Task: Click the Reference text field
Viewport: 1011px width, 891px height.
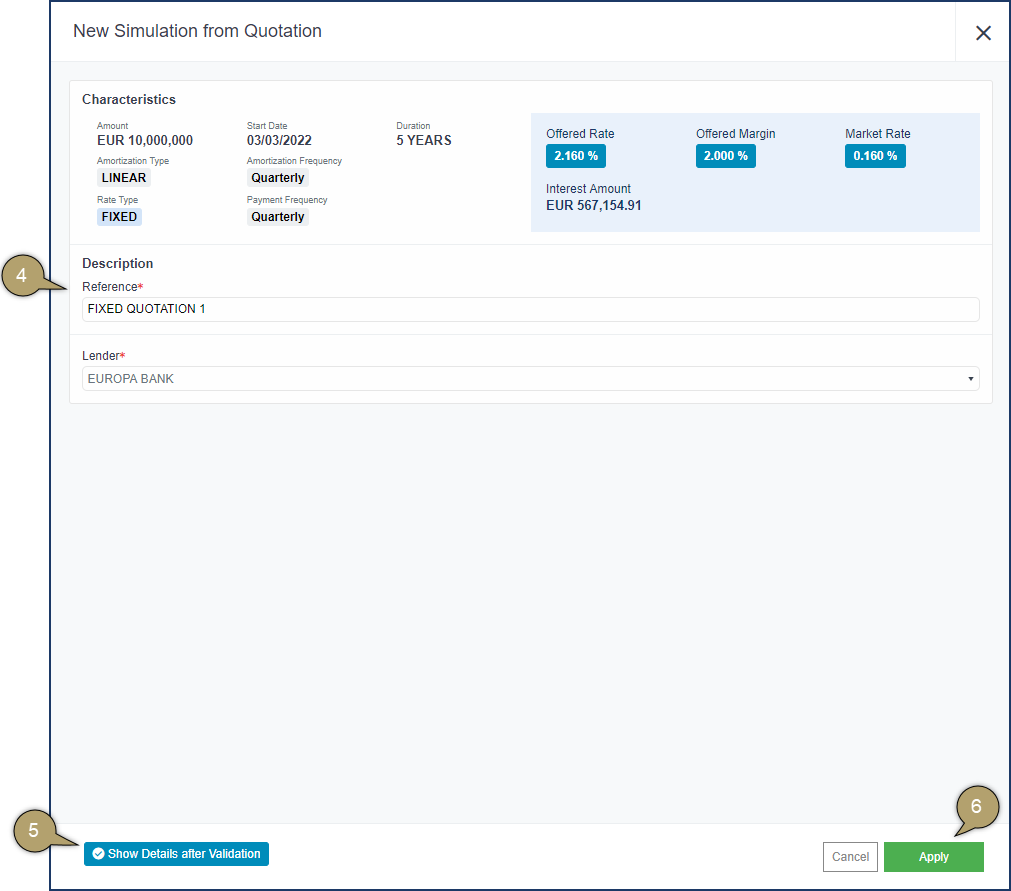Action: tap(530, 309)
